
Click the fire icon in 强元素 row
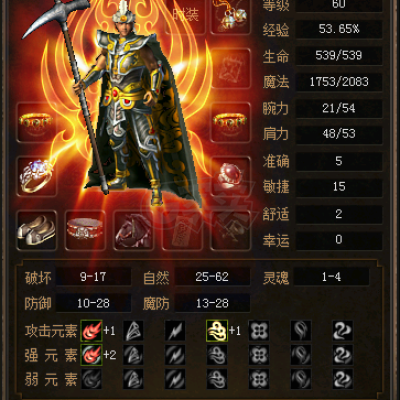tap(91, 355)
